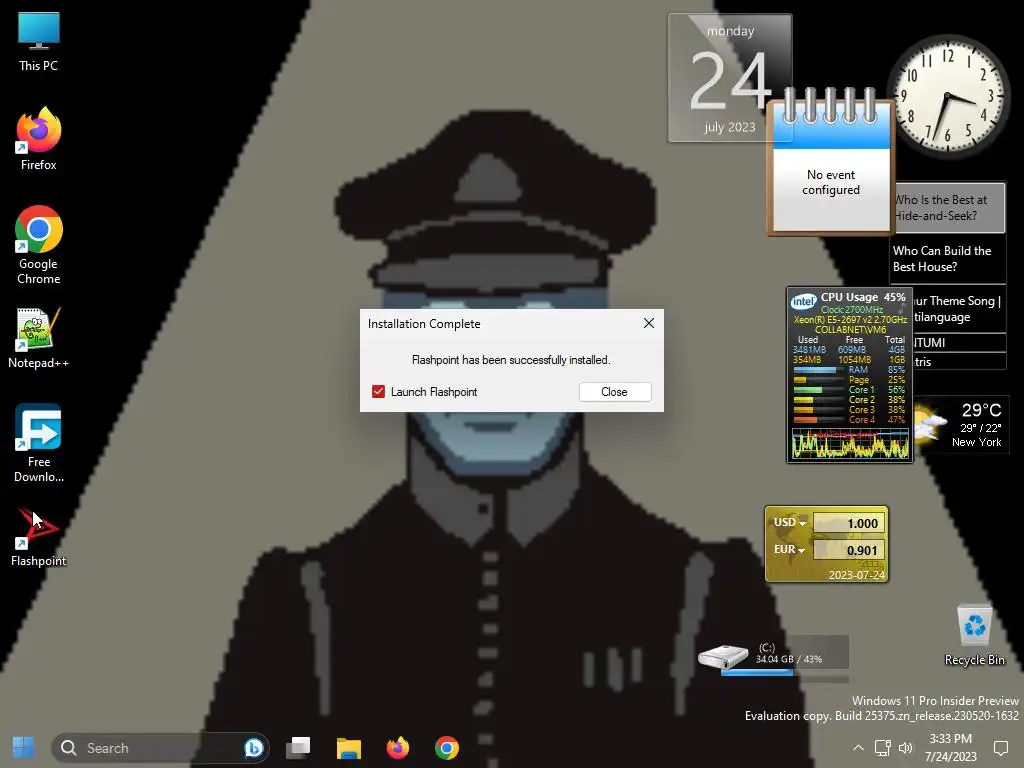Click the USD amount field 1.000
The height and width of the screenshot is (768, 1024).
pos(850,523)
